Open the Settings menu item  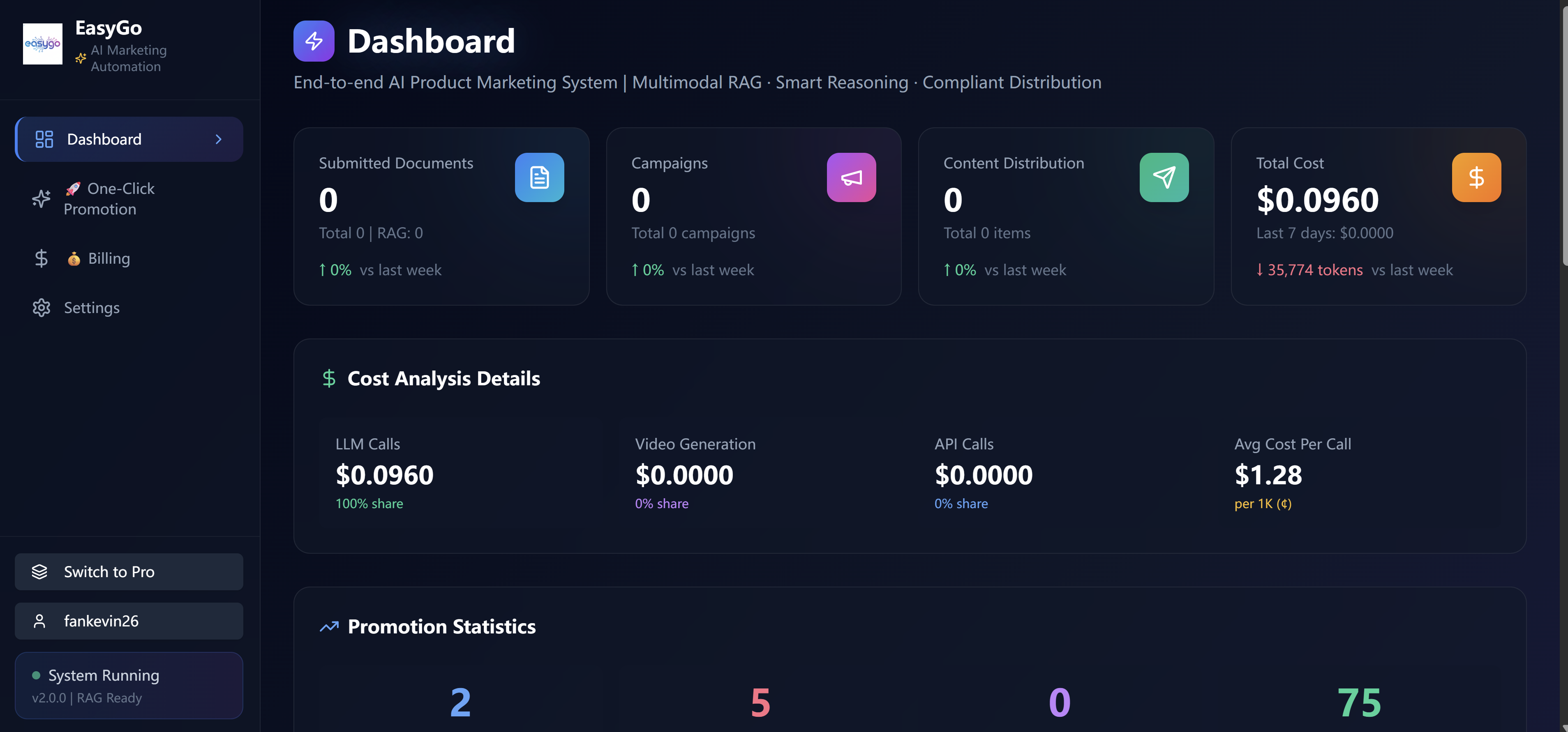[x=92, y=308]
